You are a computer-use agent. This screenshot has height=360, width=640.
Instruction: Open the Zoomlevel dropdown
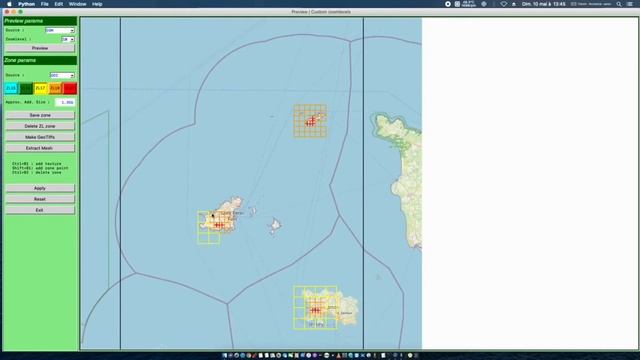pyautogui.click(x=68, y=40)
